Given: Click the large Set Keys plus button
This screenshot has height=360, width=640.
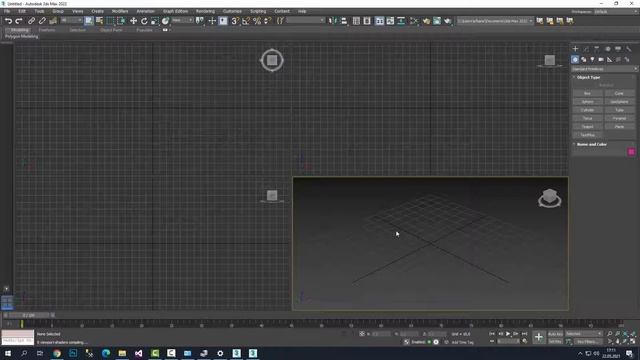Looking at the screenshot, I should coord(539,337).
